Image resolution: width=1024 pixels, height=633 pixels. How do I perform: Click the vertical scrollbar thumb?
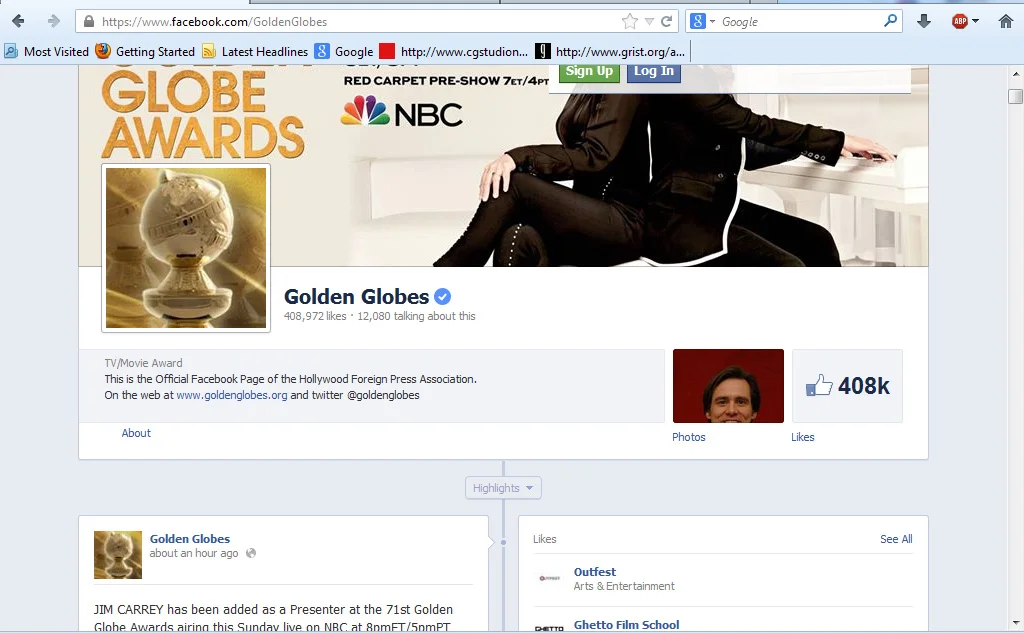click(1016, 96)
